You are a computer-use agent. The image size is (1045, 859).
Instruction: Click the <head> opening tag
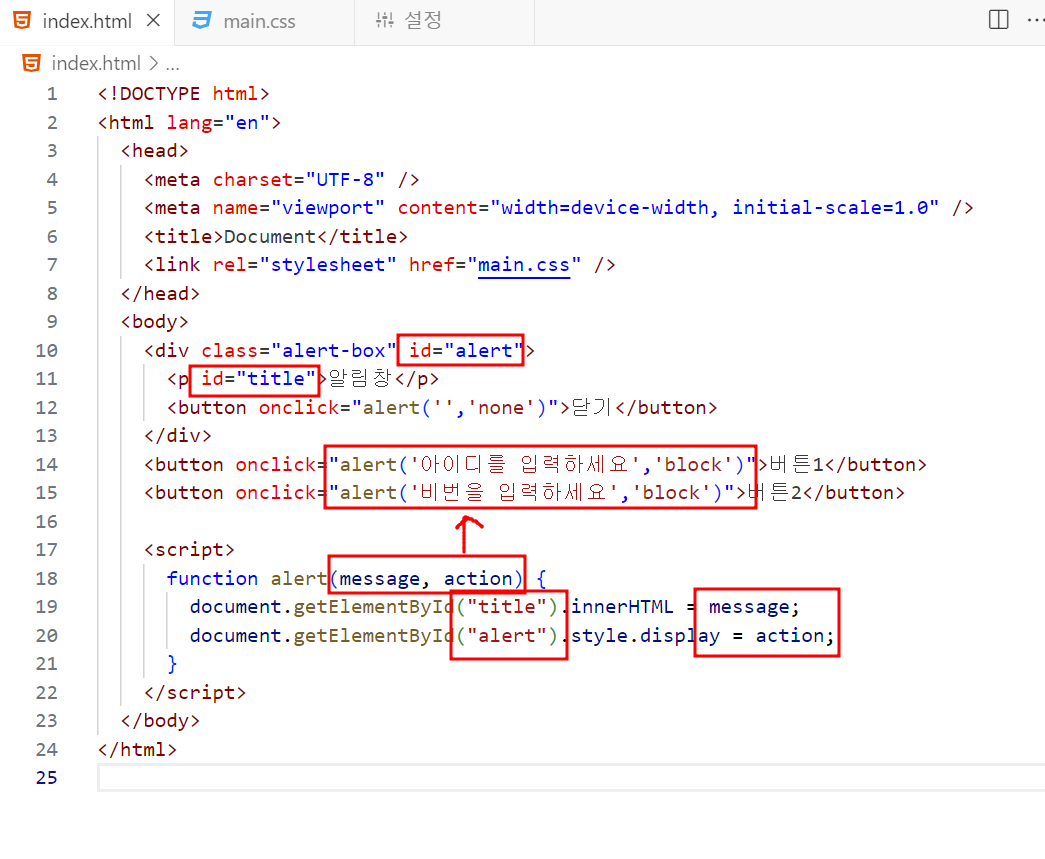155,151
